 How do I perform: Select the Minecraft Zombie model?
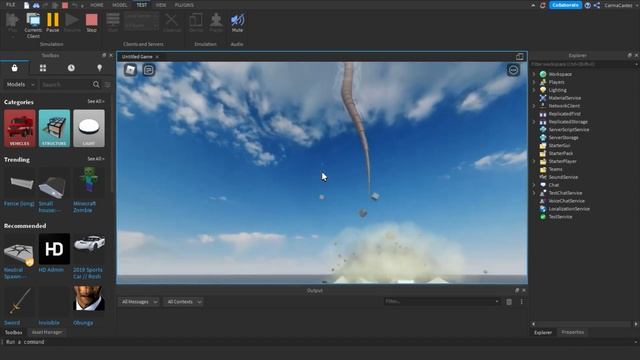click(x=88, y=190)
